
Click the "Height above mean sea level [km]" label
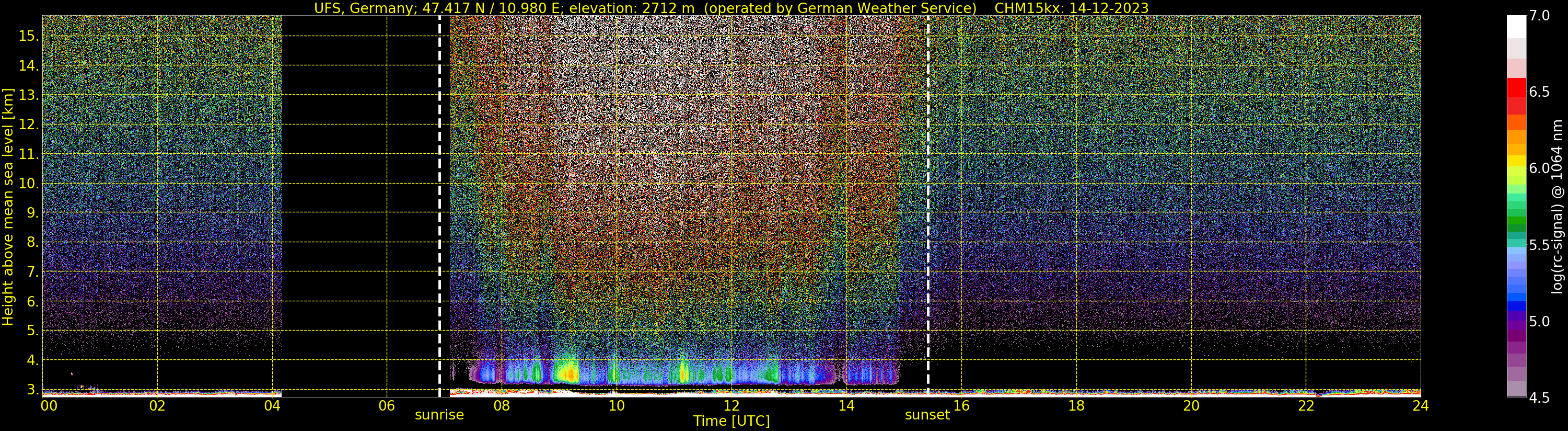[x=8, y=207]
